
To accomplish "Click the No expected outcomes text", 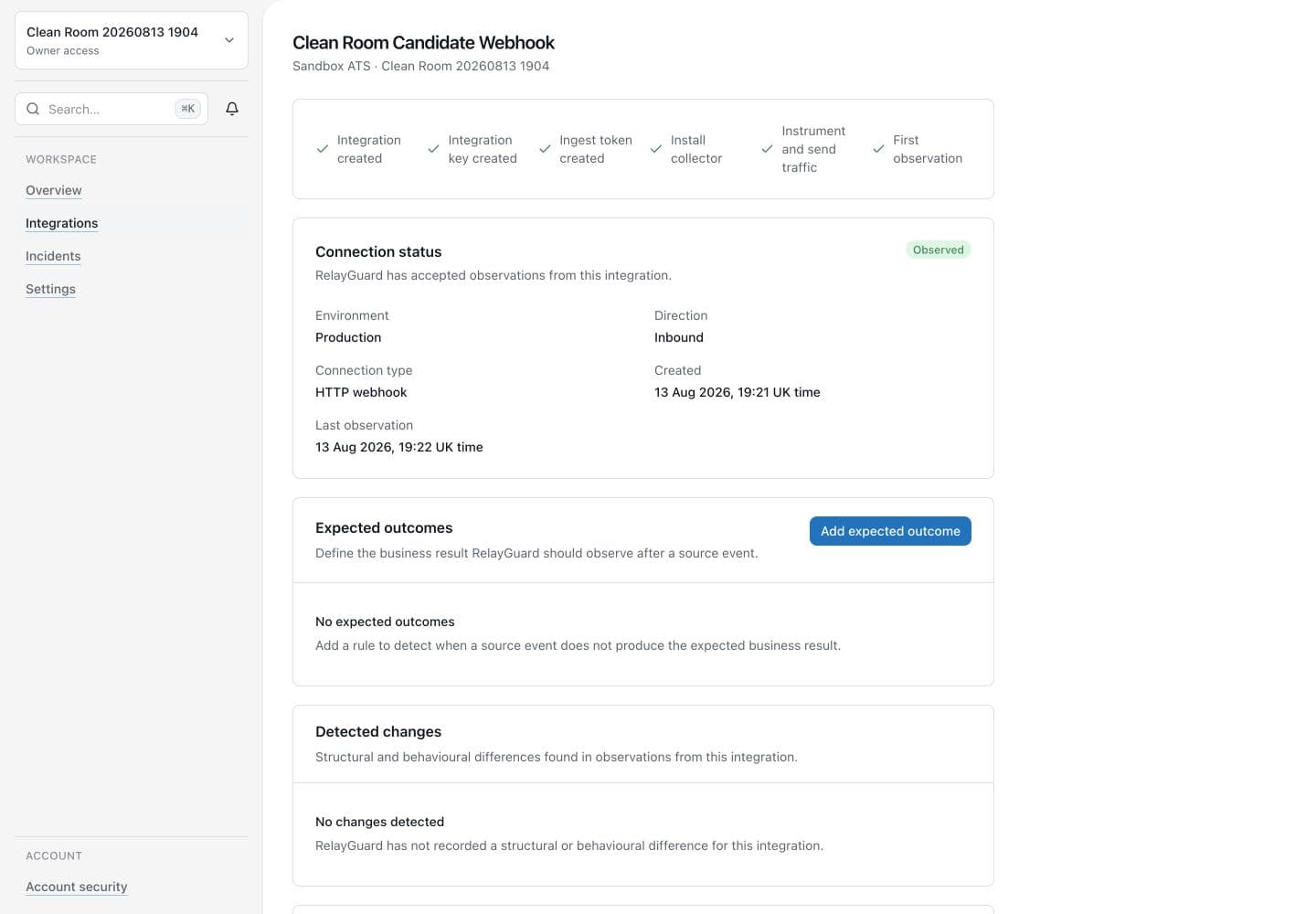I will pyautogui.click(x=385, y=622).
